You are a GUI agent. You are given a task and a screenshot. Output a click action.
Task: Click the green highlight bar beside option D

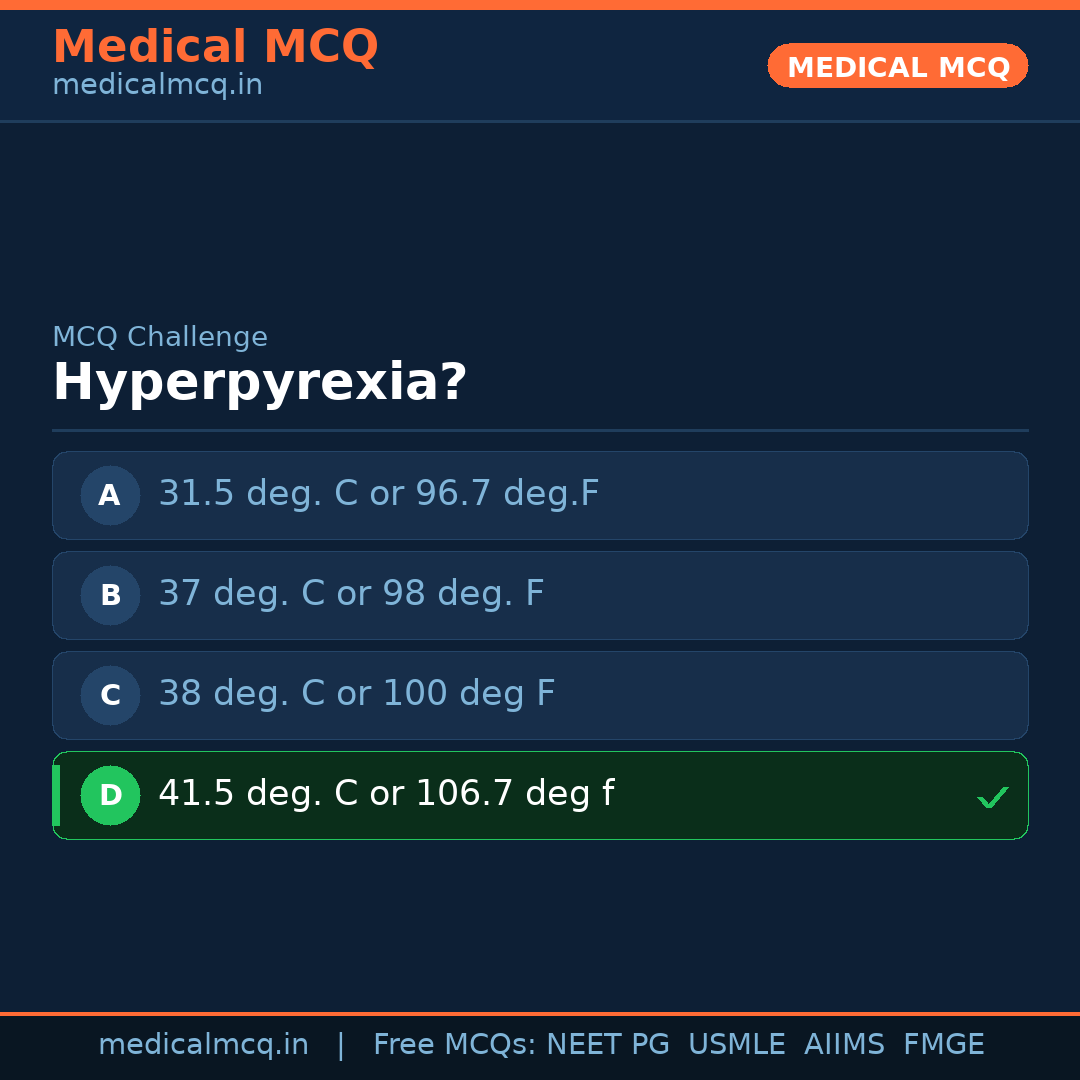tap(55, 795)
